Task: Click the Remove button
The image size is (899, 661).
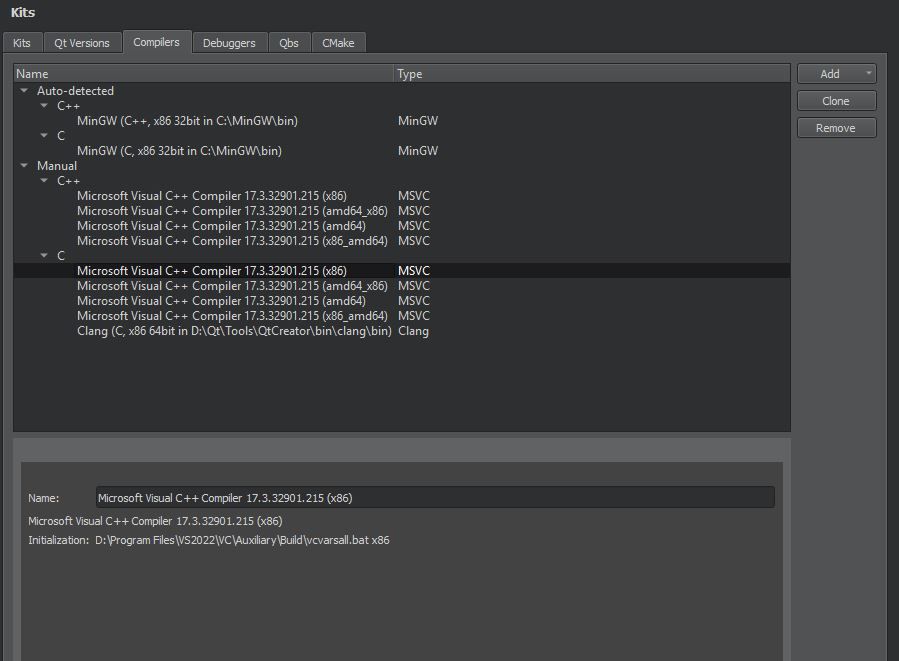Action: pyautogui.click(x=836, y=128)
